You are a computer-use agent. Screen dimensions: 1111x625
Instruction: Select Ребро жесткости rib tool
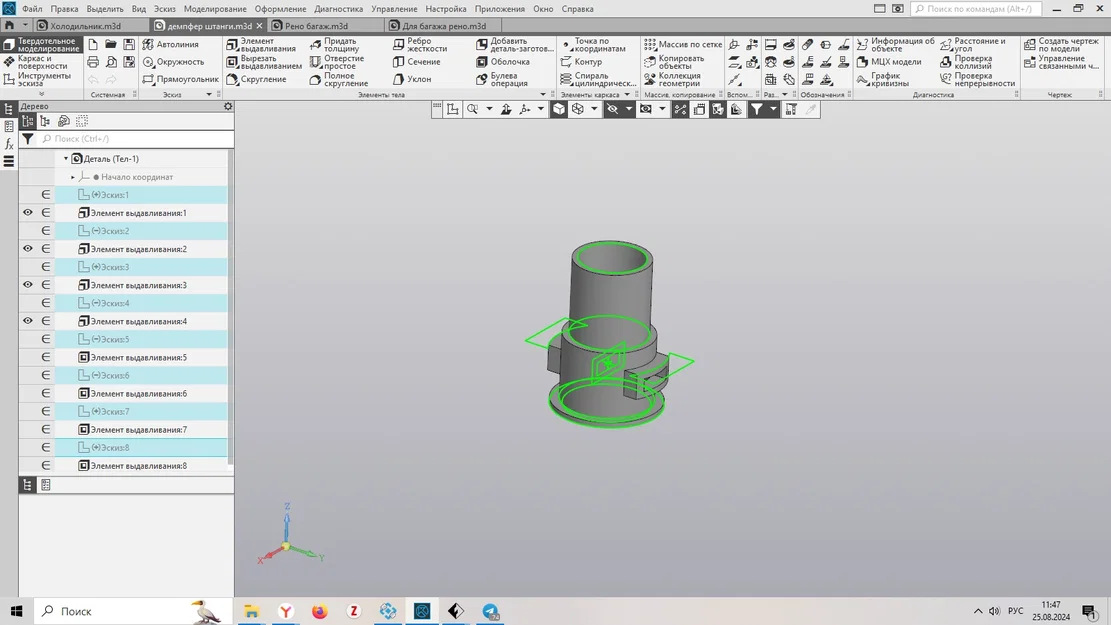[420, 45]
